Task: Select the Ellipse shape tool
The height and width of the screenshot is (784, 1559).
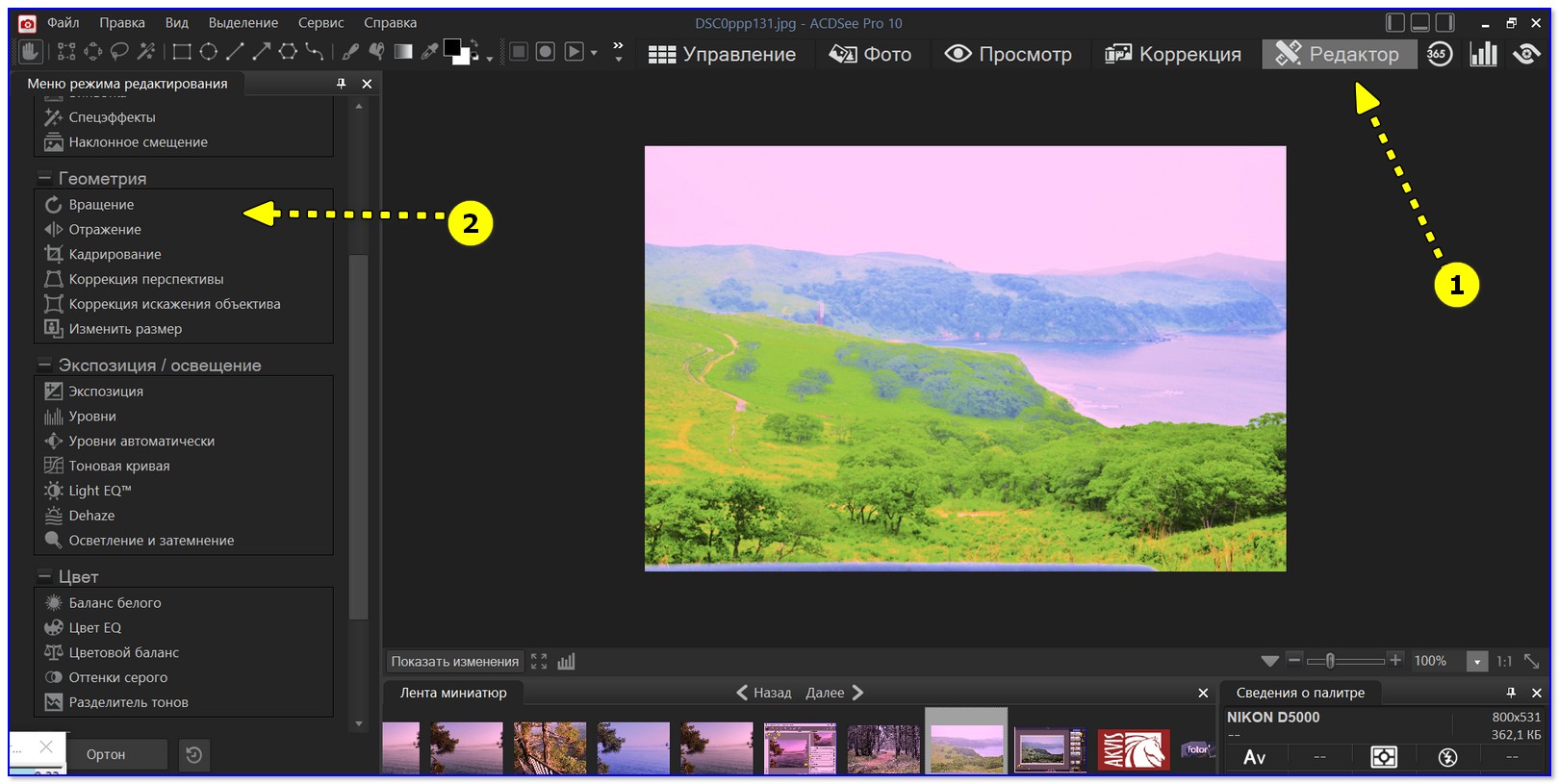Action: point(208,52)
